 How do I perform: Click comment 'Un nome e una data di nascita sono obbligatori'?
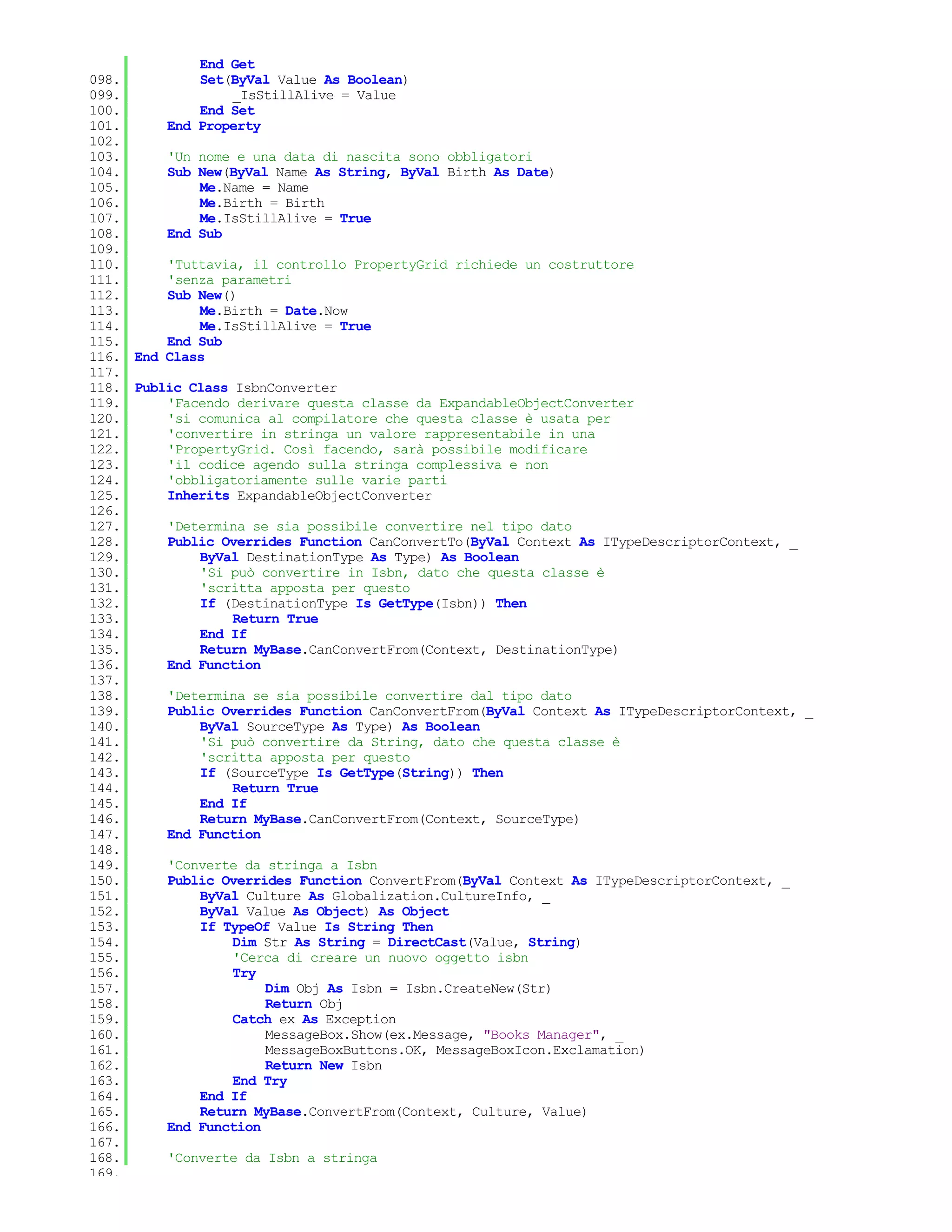[x=350, y=157]
